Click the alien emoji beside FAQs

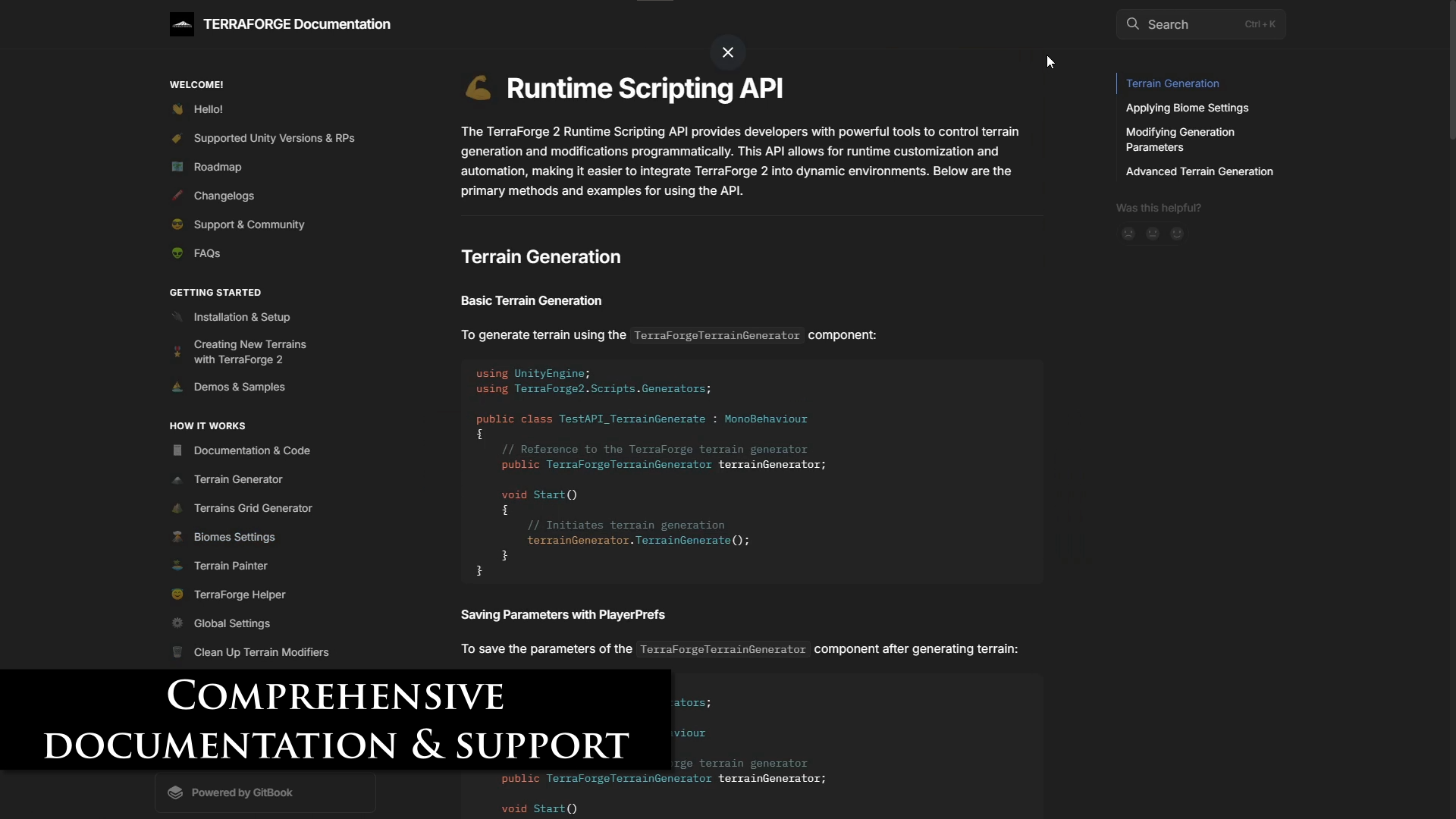[177, 253]
